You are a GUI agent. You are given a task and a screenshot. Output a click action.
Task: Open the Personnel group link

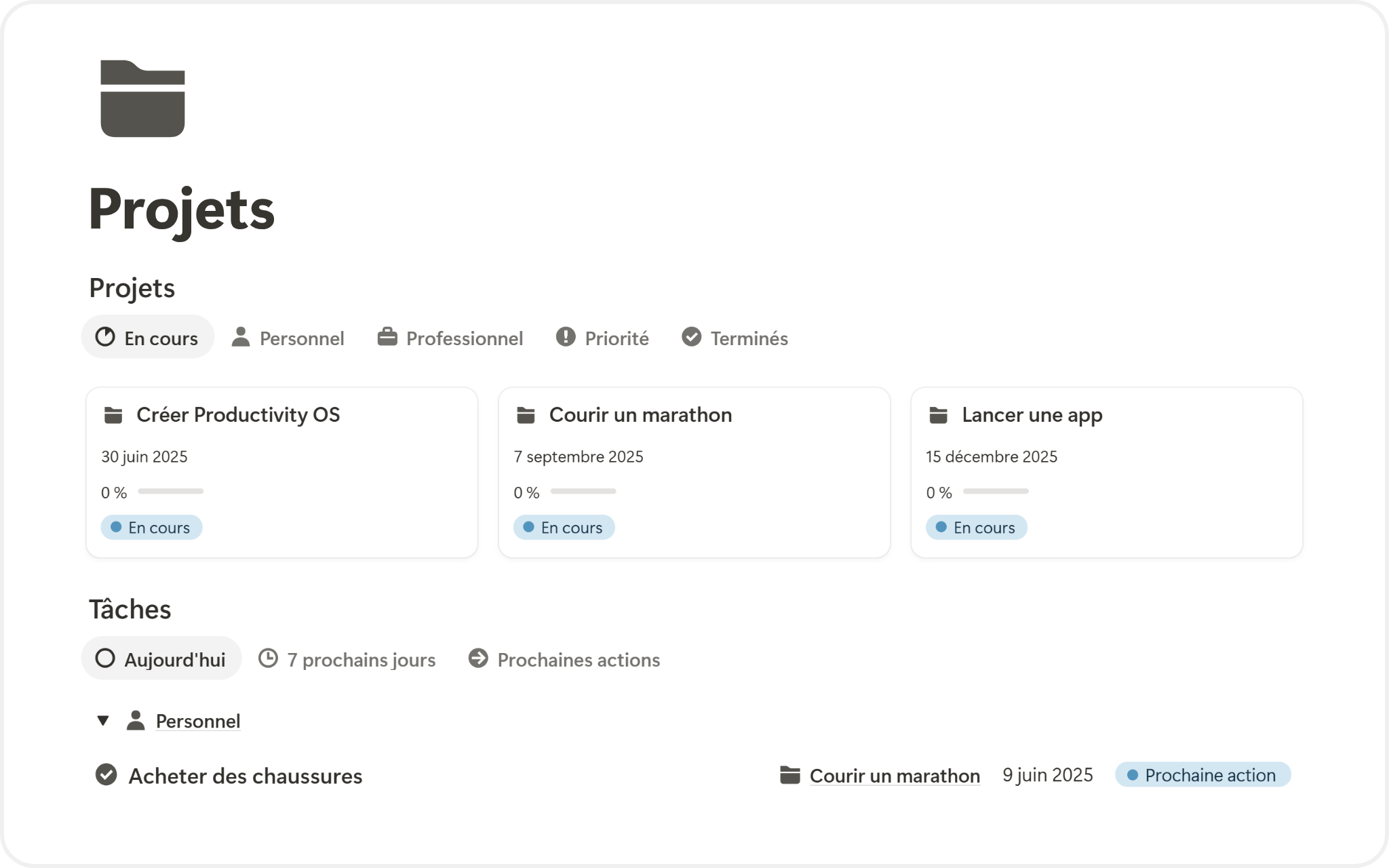[x=198, y=722]
